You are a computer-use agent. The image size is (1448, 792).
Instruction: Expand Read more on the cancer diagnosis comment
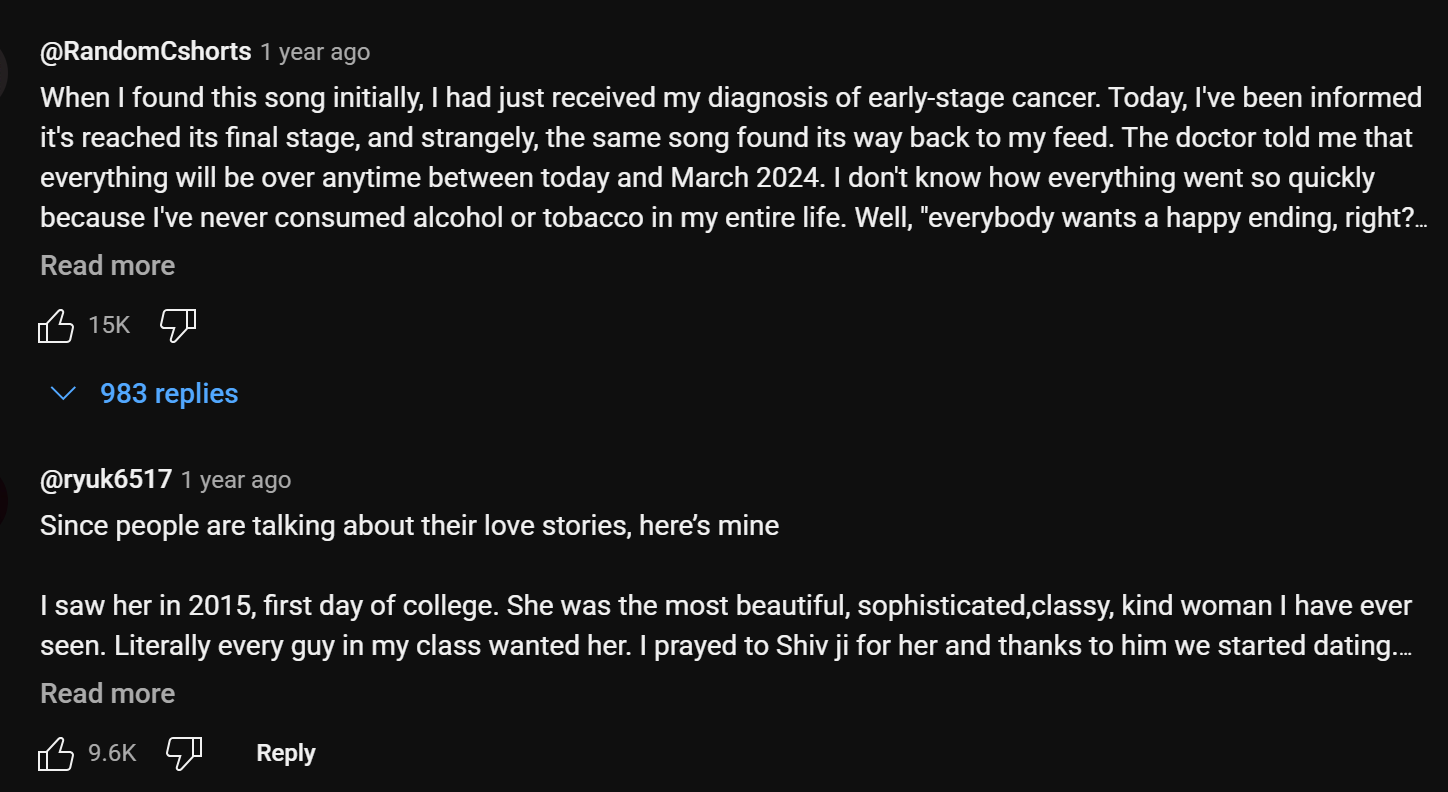(107, 266)
